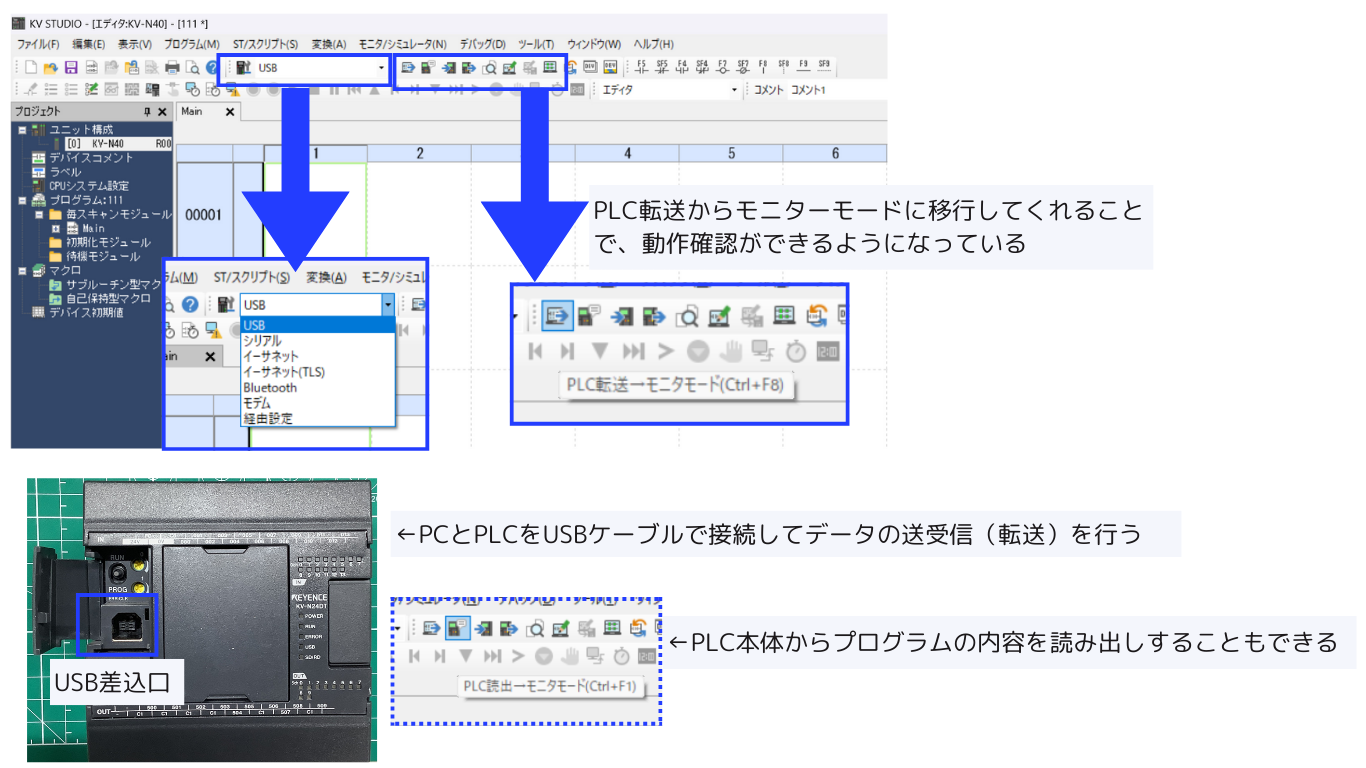This screenshot has height=768, width=1366.
Task: Save the project
Action: pyautogui.click(x=70, y=68)
